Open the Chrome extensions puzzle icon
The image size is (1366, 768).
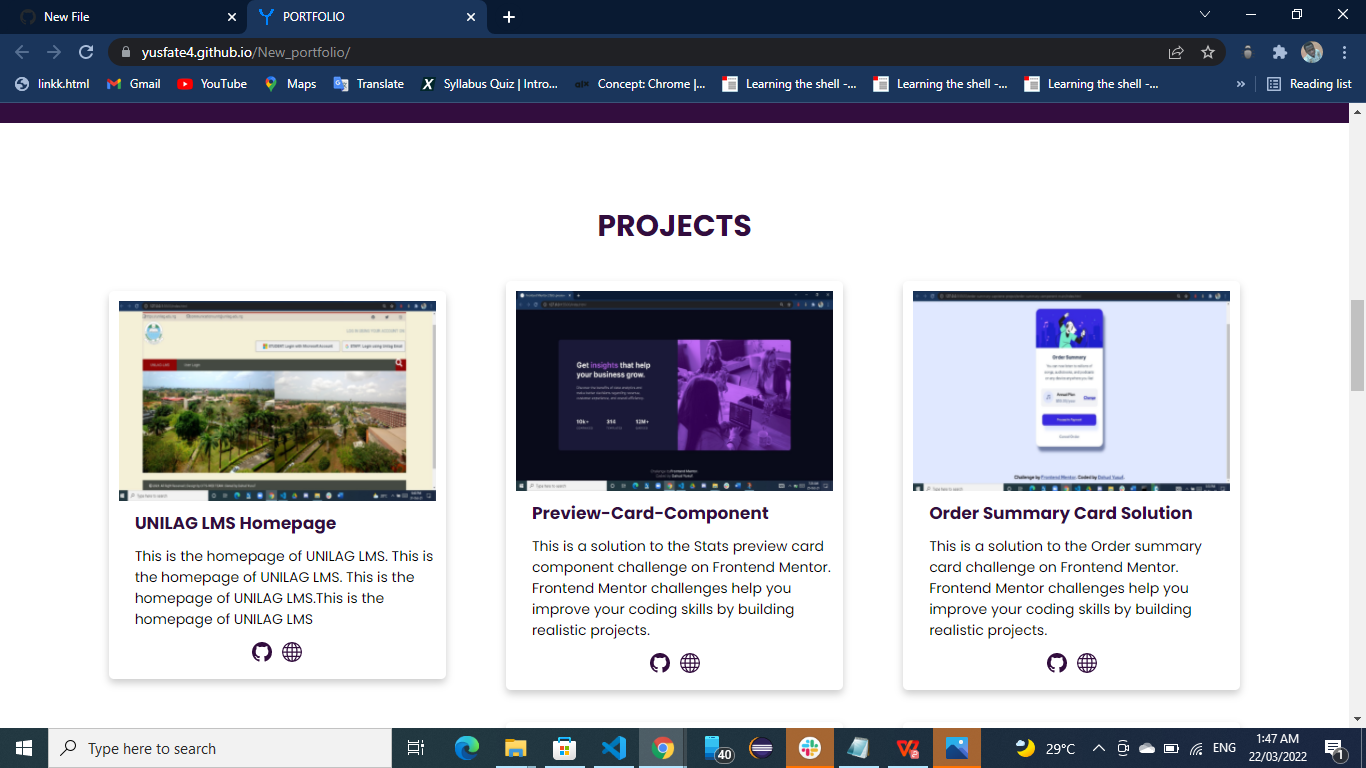coord(1279,52)
